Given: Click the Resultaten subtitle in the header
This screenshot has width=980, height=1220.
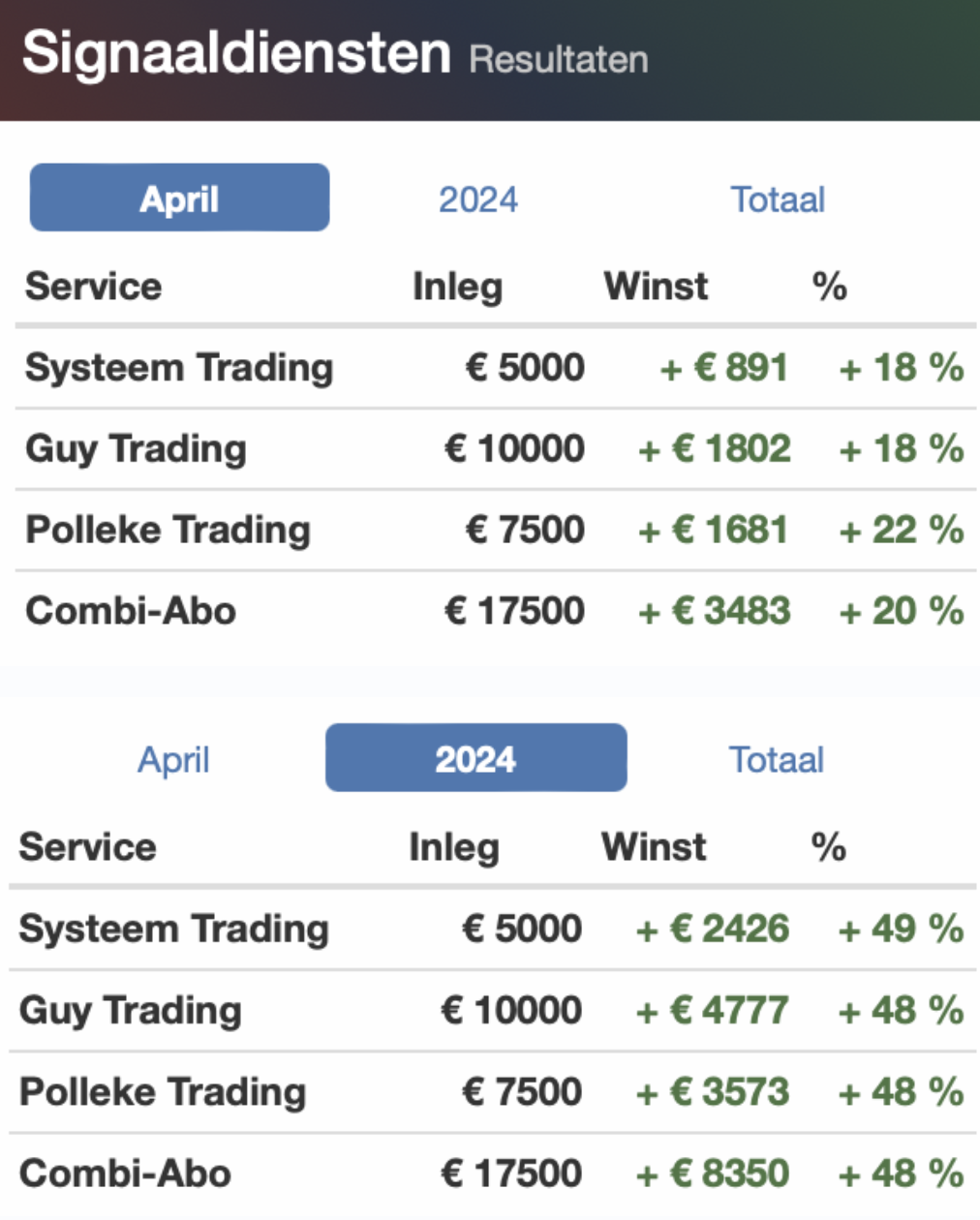Looking at the screenshot, I should [x=559, y=60].
